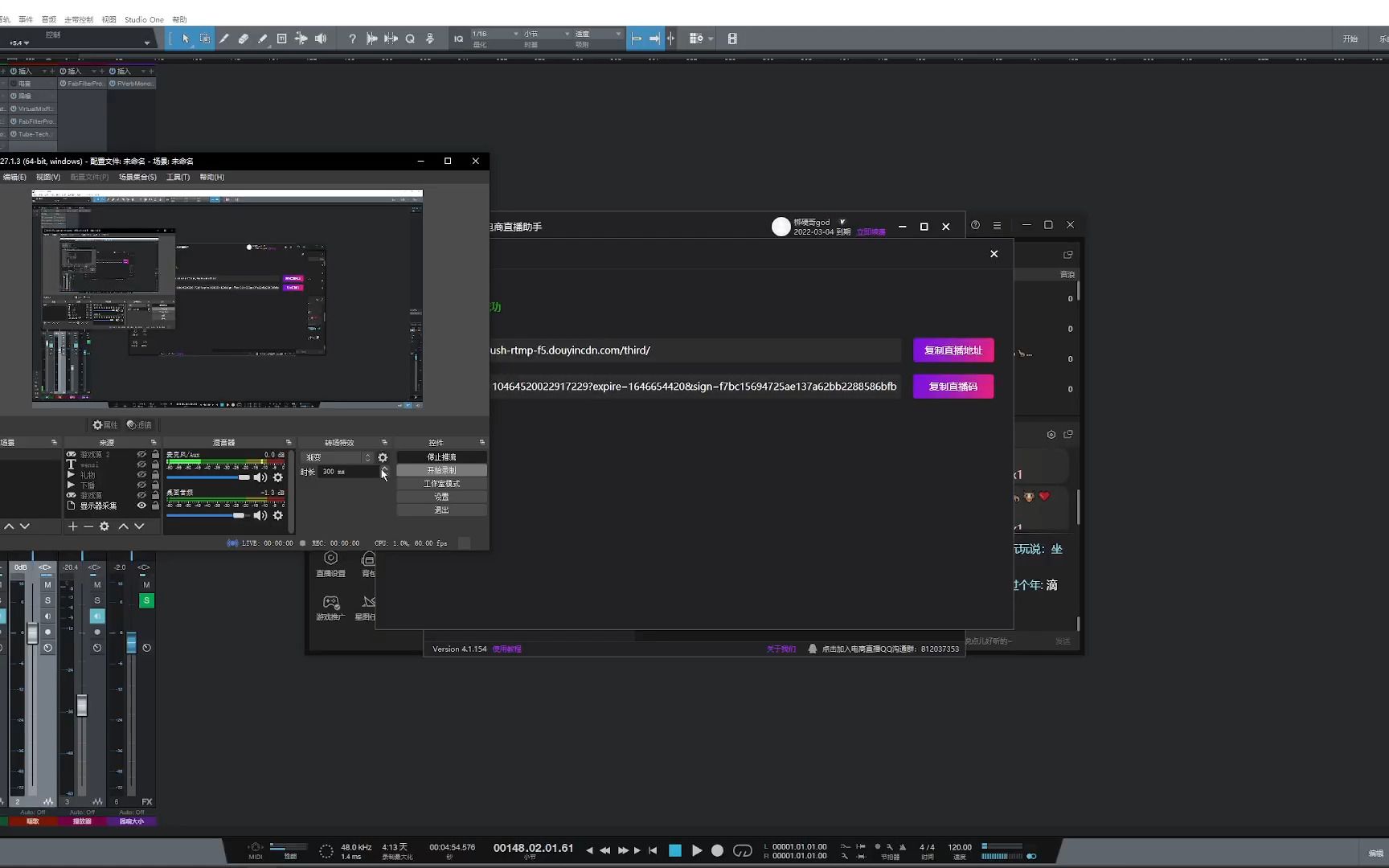
Task: Remove selected source with minus icon
Action: [88, 526]
